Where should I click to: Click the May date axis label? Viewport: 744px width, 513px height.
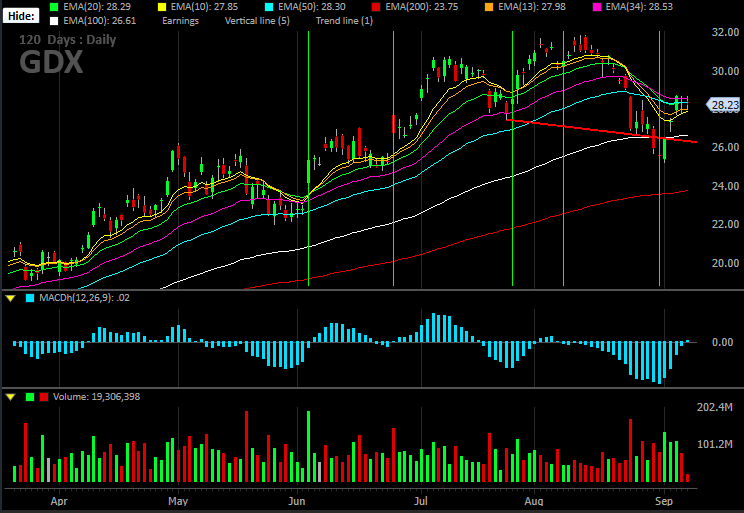click(x=178, y=501)
